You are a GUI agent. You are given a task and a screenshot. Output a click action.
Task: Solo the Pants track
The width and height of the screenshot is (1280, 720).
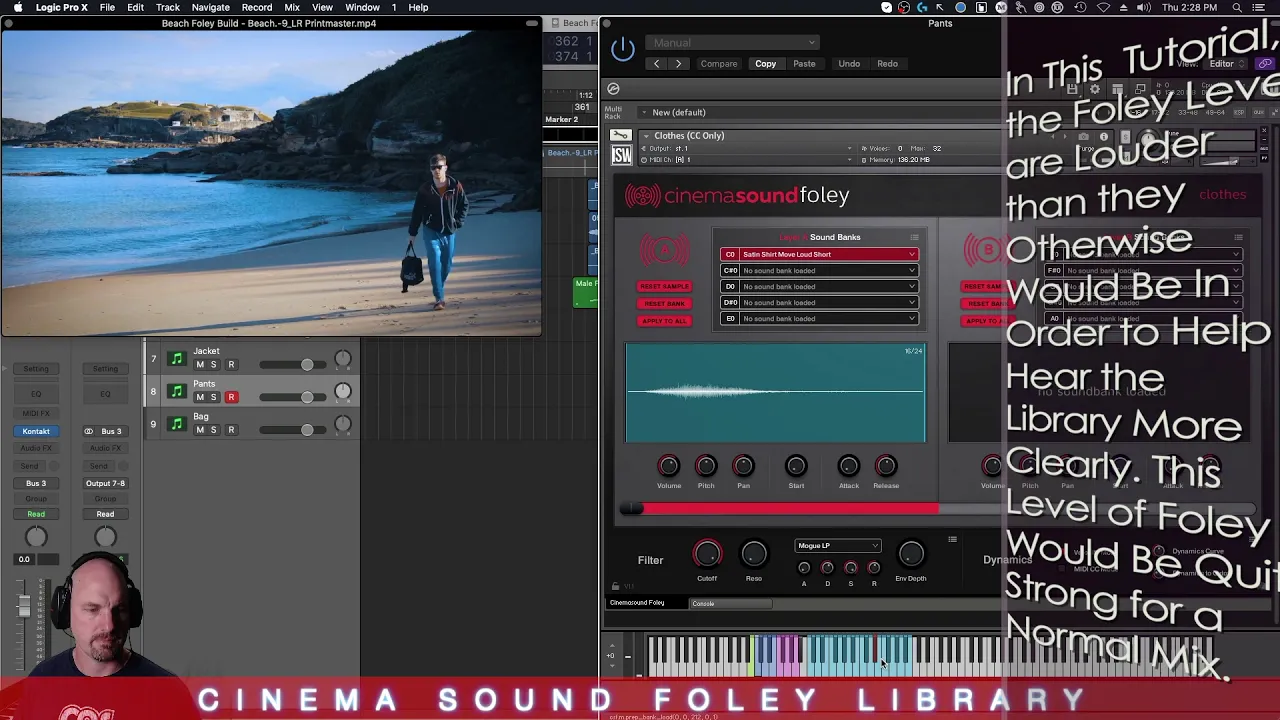(213, 397)
